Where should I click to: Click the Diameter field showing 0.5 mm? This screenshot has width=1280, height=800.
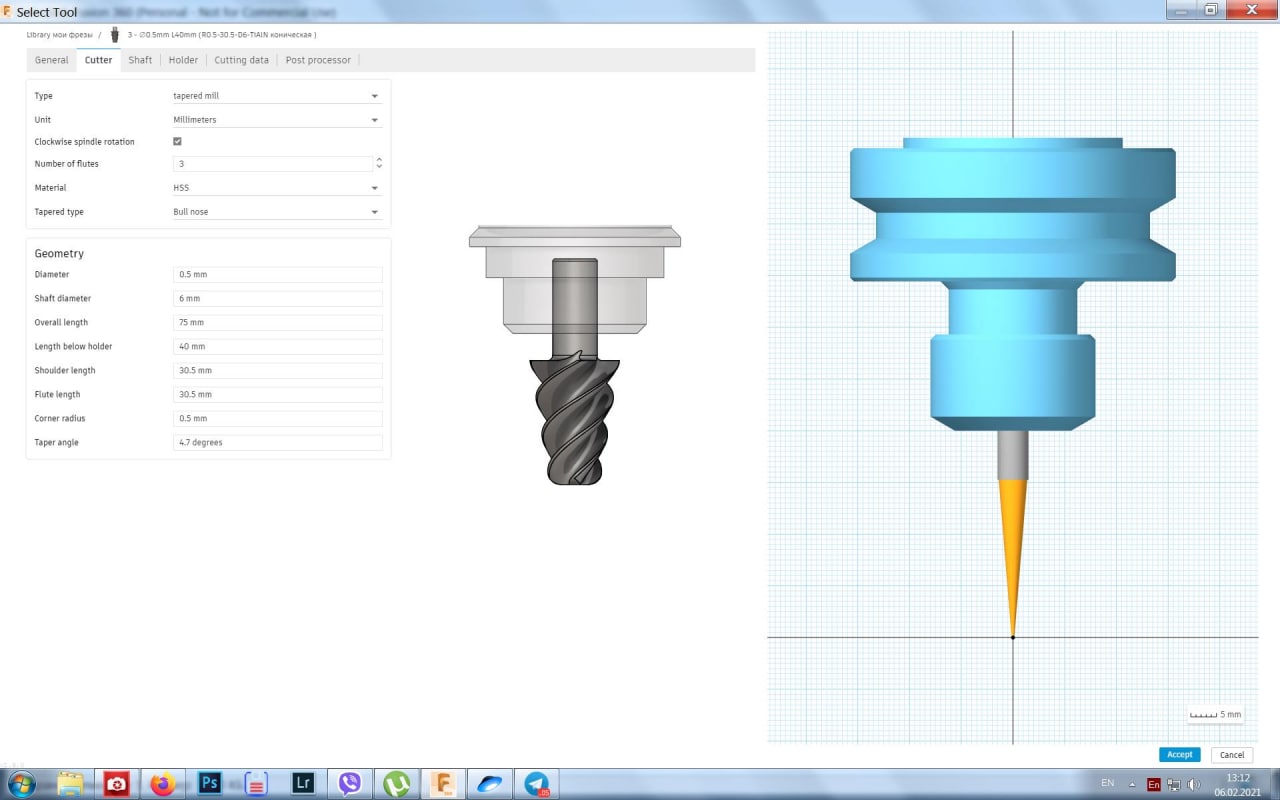[x=277, y=274]
